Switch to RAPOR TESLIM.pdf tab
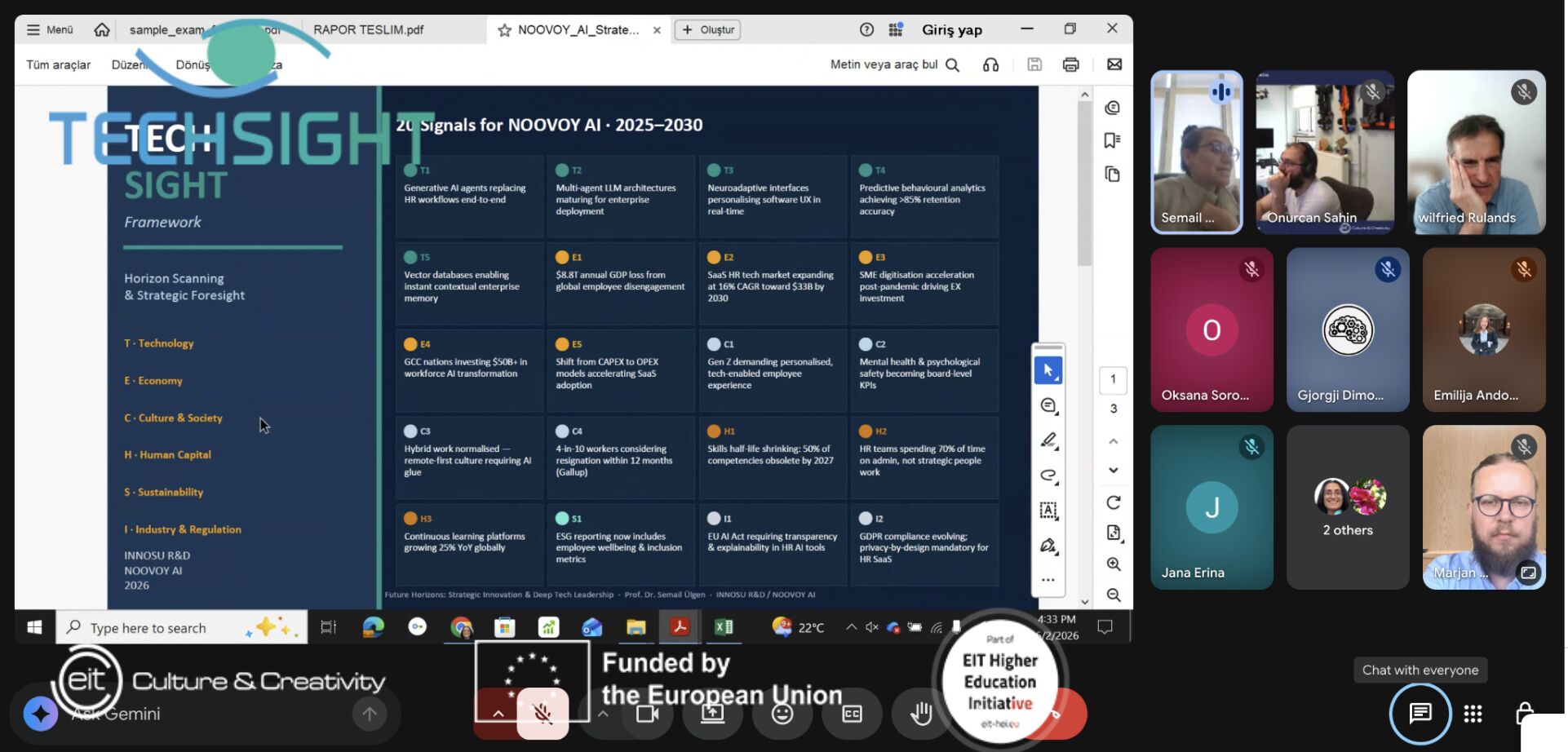The width and height of the screenshot is (1568, 752). pyautogui.click(x=369, y=29)
